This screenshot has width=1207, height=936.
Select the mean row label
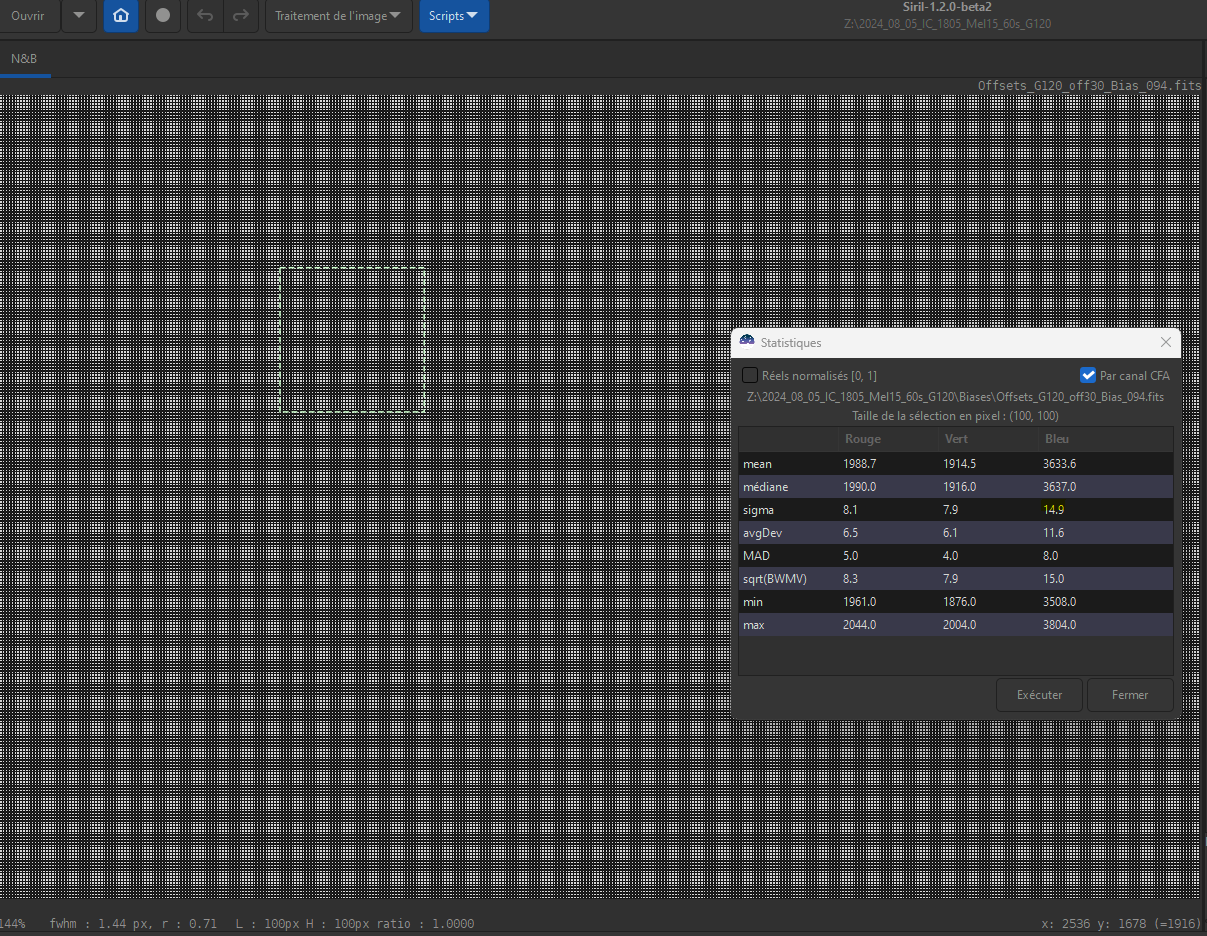click(757, 464)
